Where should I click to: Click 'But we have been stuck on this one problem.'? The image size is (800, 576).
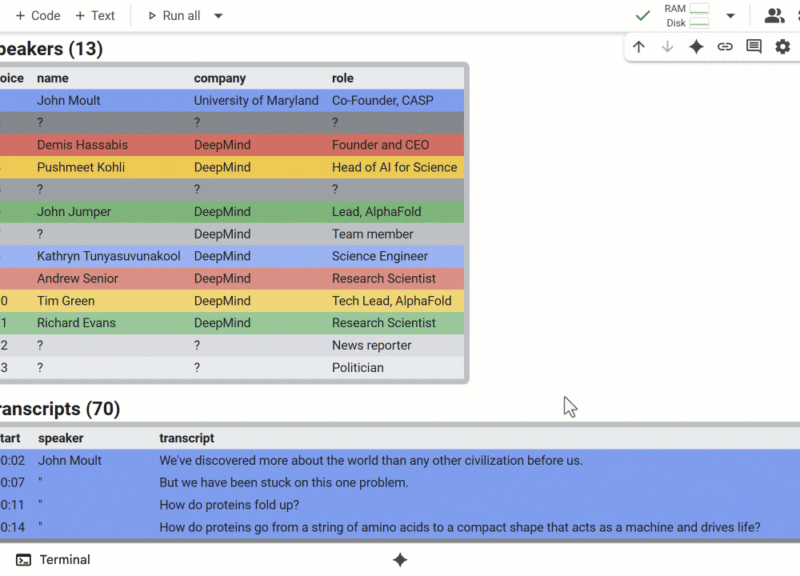pyautogui.click(x=284, y=483)
